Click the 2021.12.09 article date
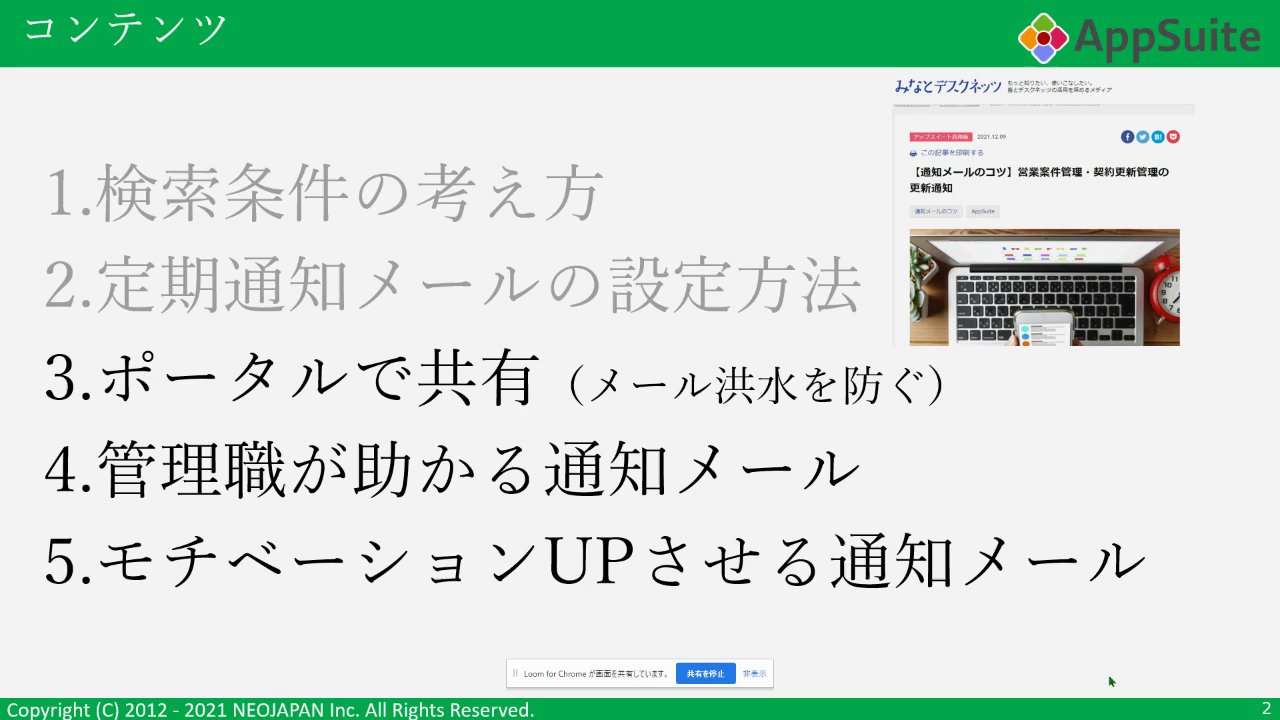This screenshot has width=1280, height=720. click(991, 137)
